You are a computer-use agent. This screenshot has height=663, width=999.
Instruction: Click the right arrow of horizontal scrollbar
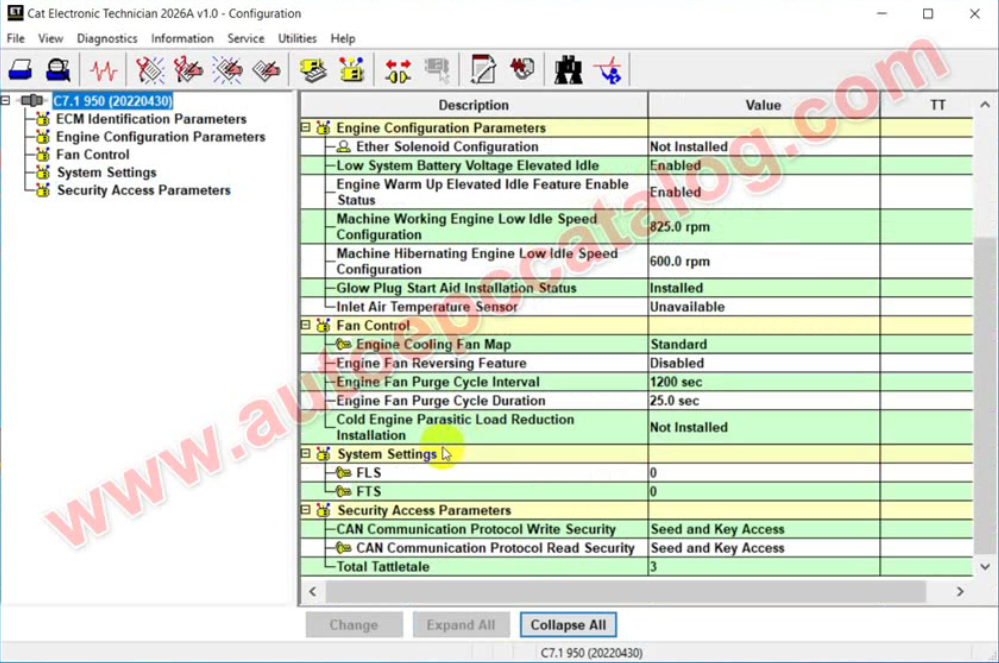(x=959, y=592)
